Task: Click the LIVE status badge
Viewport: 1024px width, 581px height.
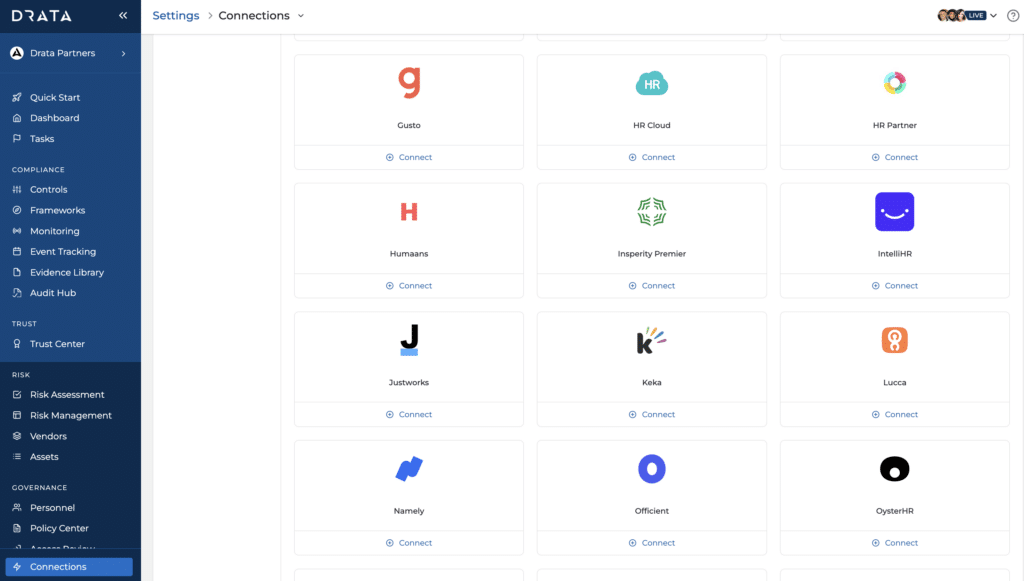Action: pyautogui.click(x=976, y=16)
